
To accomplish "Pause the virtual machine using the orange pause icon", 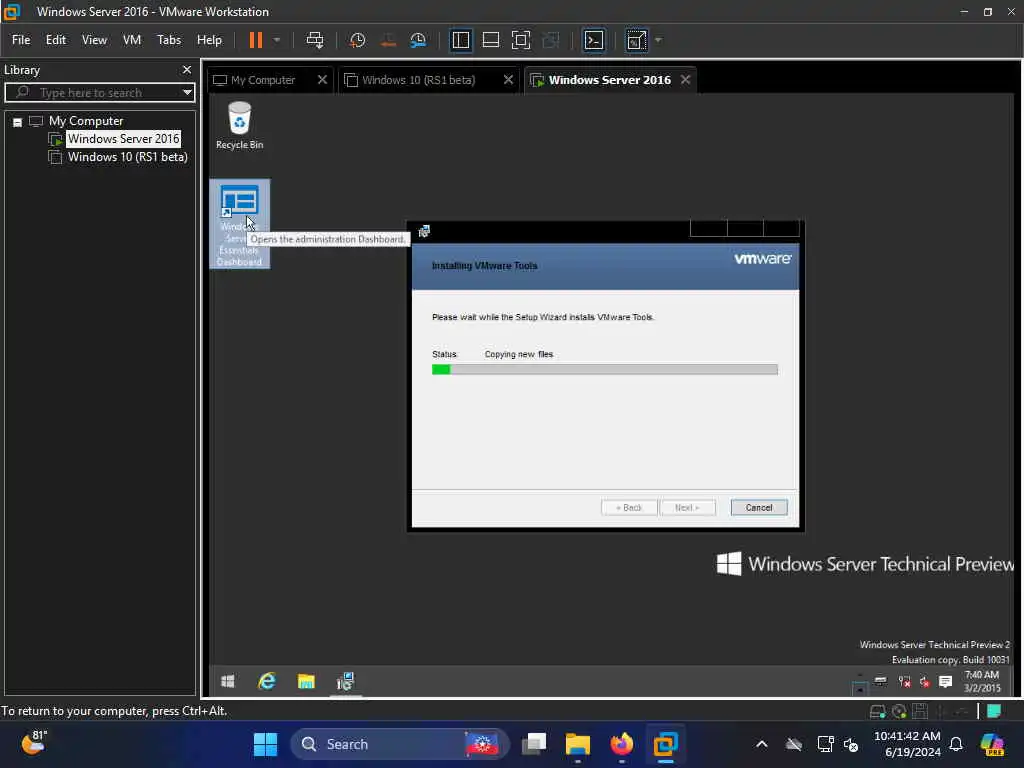I will [x=255, y=40].
